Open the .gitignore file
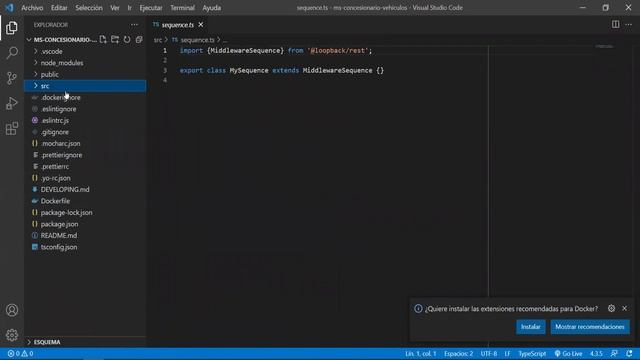This screenshot has height=360, width=640. pos(85,132)
